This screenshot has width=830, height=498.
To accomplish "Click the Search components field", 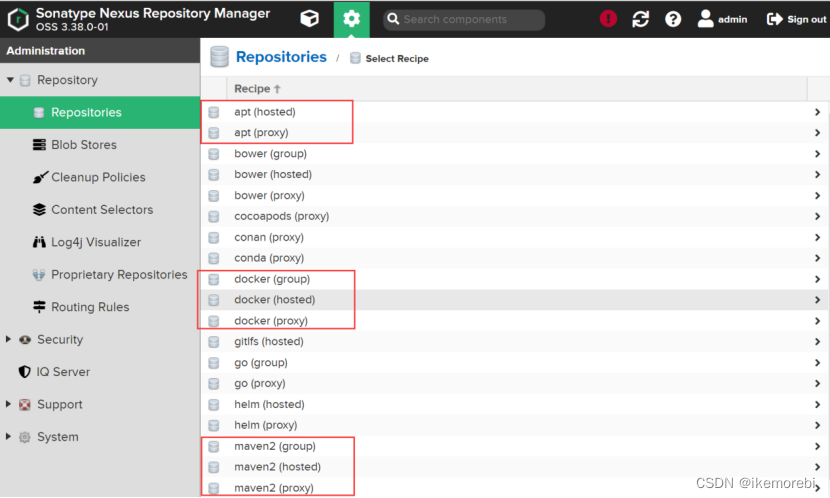I will (x=464, y=20).
